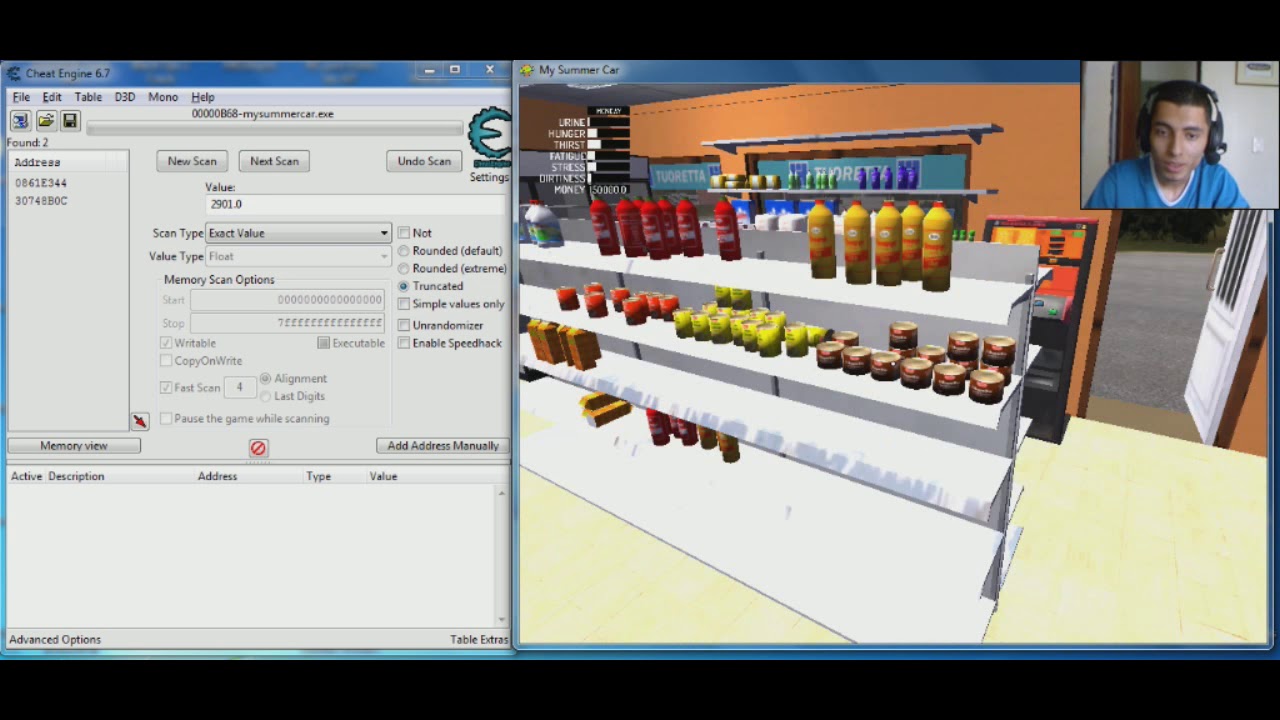Select found address 0861E344
The width and height of the screenshot is (1280, 720).
click(41, 184)
